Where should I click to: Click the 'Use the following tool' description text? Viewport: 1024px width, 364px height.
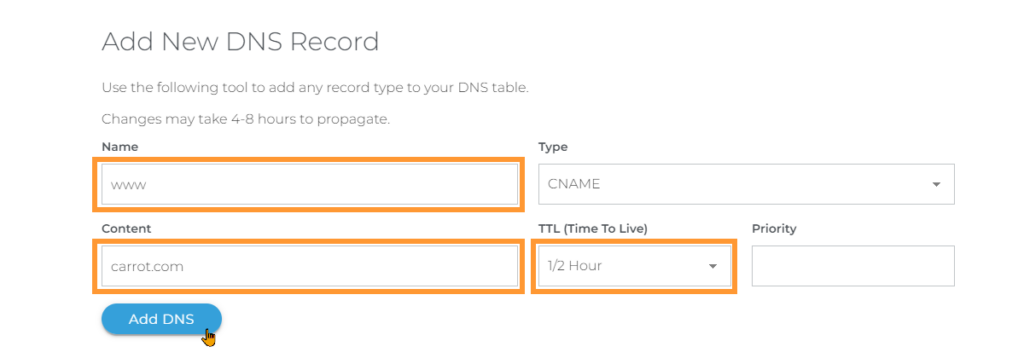[x=315, y=88]
